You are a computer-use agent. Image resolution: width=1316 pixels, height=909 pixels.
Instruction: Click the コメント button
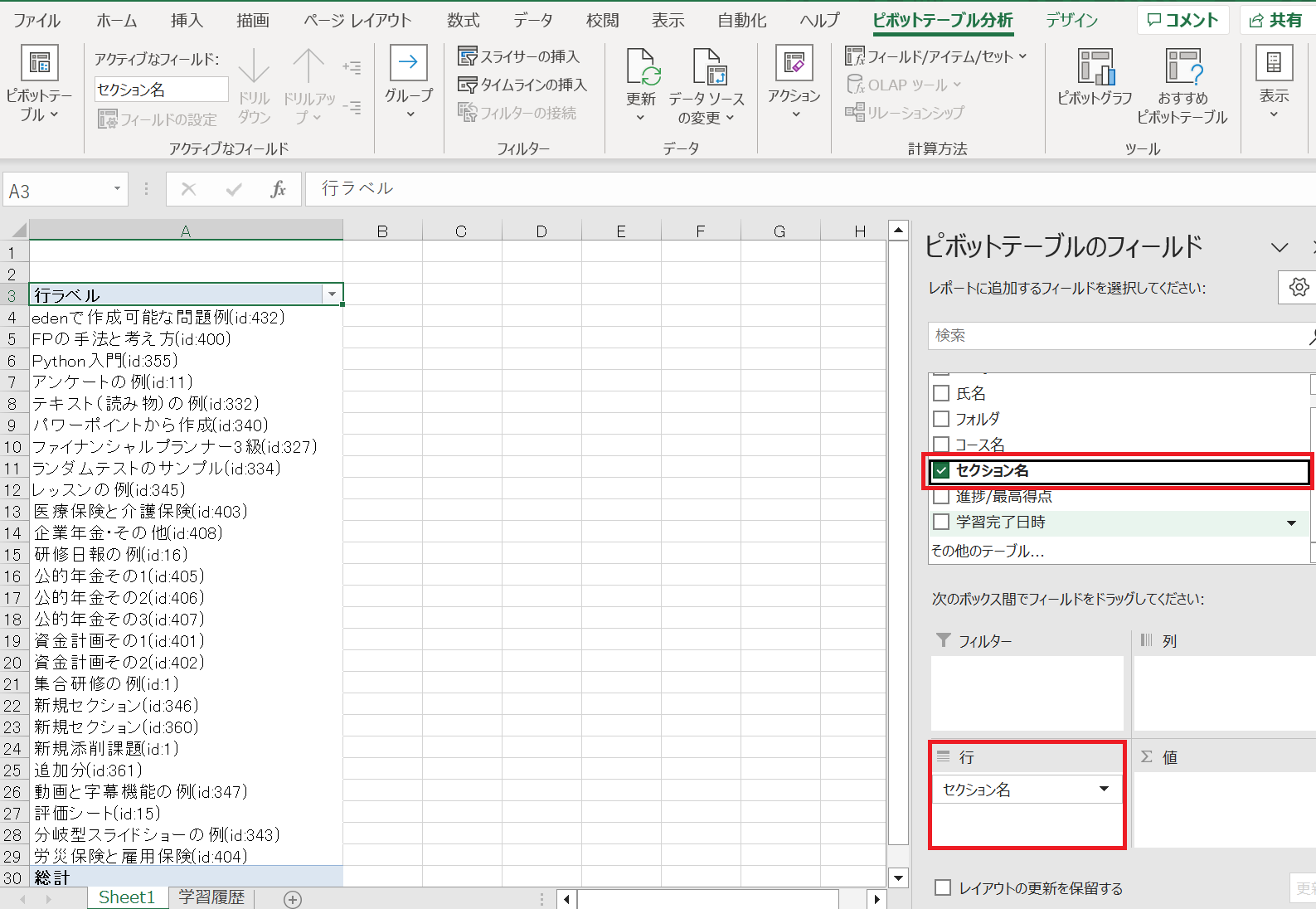click(1183, 20)
